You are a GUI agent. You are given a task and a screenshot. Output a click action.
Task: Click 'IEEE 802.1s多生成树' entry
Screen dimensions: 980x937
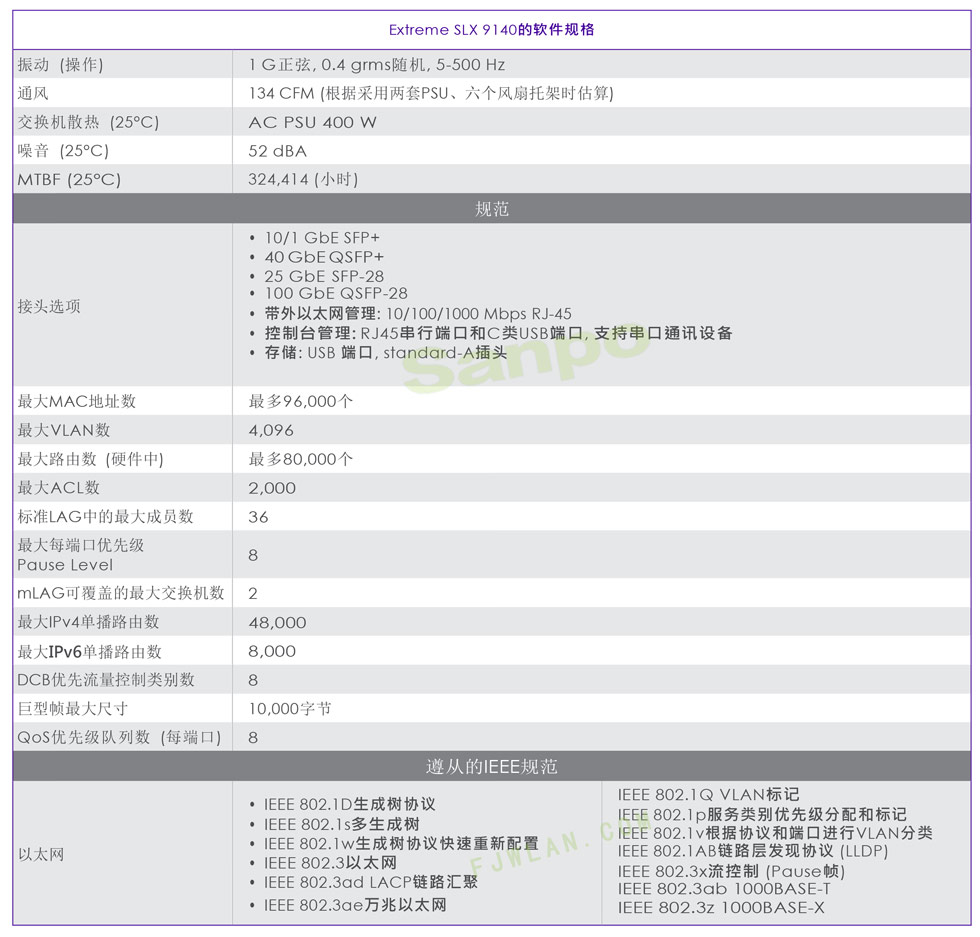(x=341, y=824)
